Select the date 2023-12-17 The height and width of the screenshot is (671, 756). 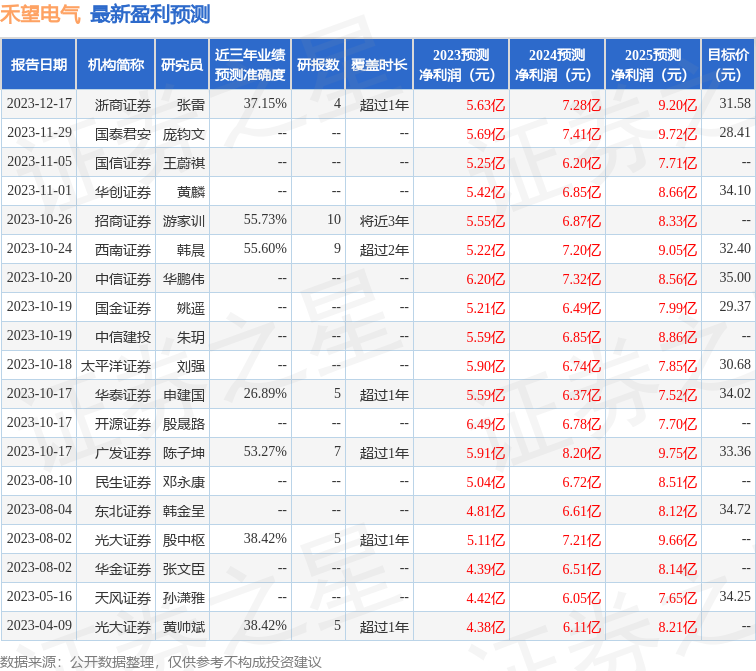coord(39,104)
